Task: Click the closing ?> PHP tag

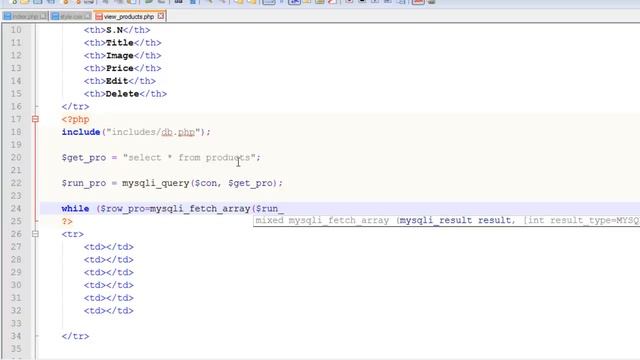Action: pyautogui.click(x=67, y=221)
